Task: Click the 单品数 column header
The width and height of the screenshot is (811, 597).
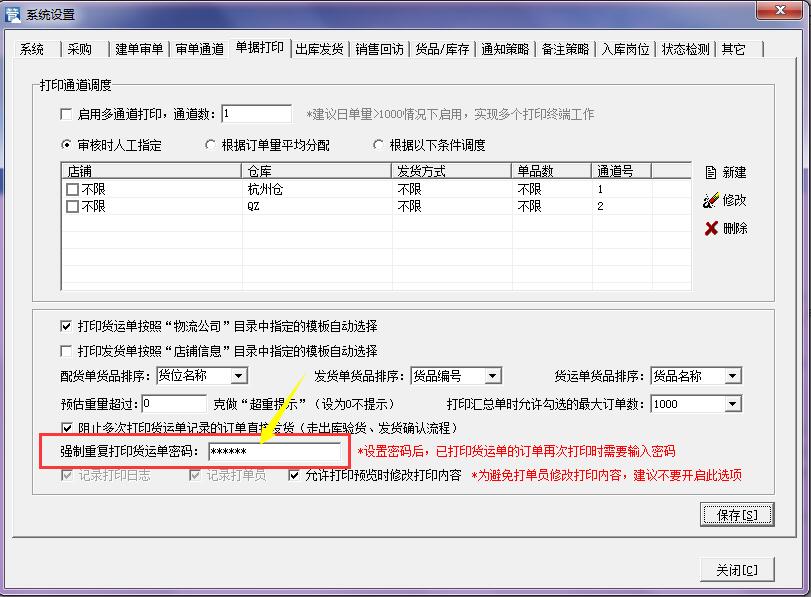Action: [552, 171]
